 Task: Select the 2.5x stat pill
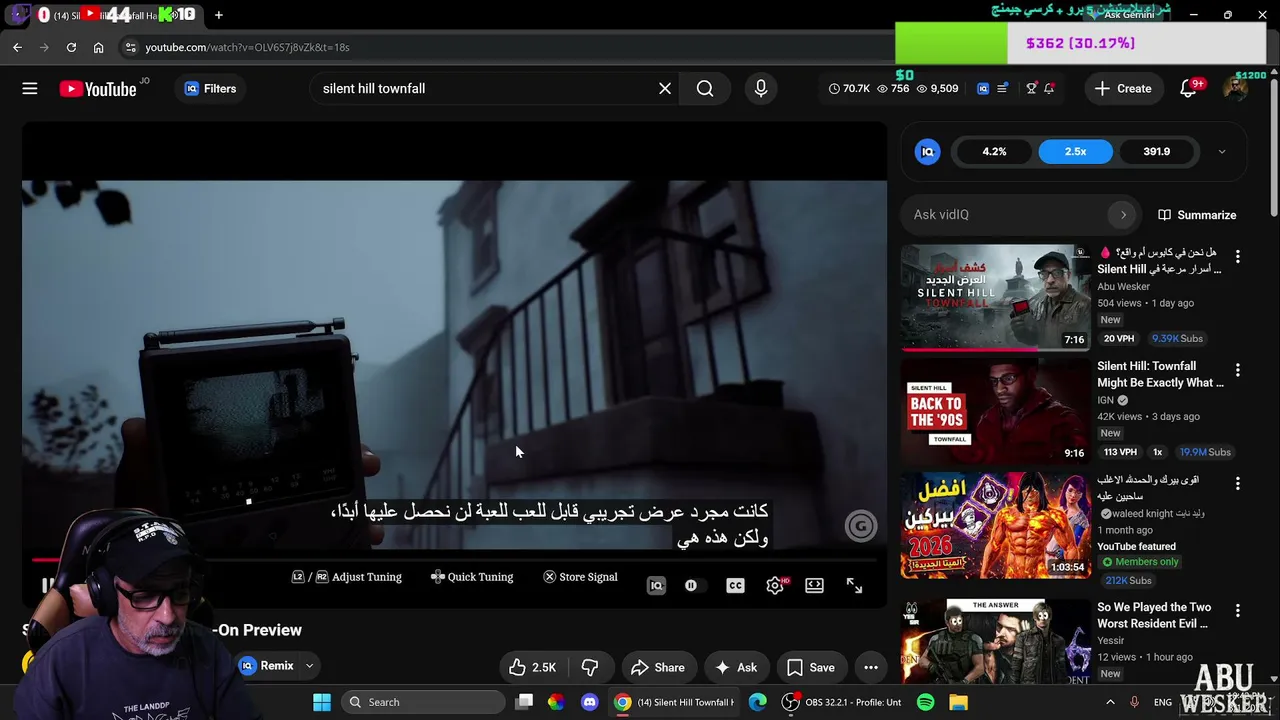click(1075, 152)
